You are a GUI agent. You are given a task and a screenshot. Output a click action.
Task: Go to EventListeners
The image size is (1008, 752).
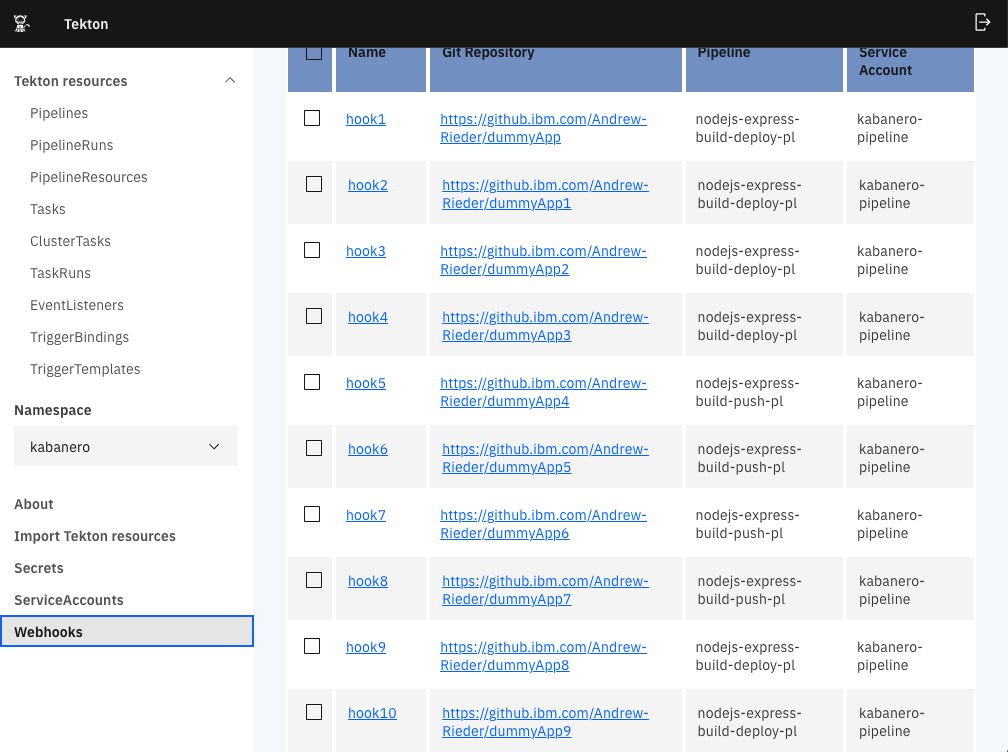click(x=77, y=305)
